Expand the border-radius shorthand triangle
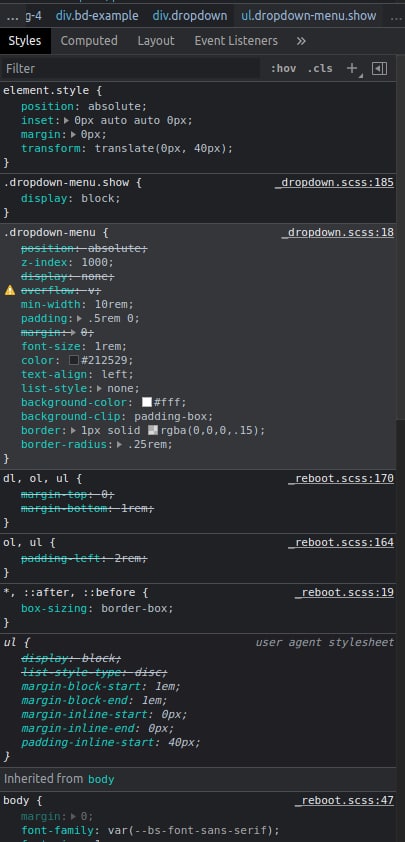The width and height of the screenshot is (405, 842). click(x=119, y=444)
